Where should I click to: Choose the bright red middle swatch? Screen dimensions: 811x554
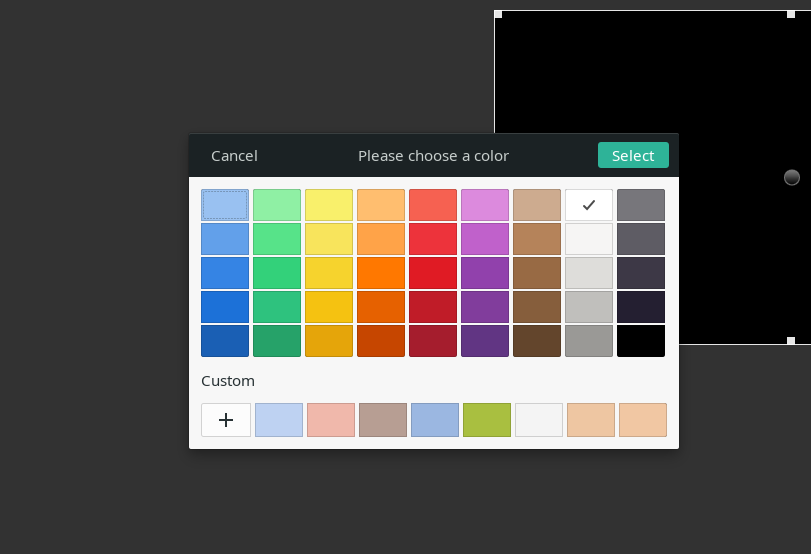coord(433,273)
